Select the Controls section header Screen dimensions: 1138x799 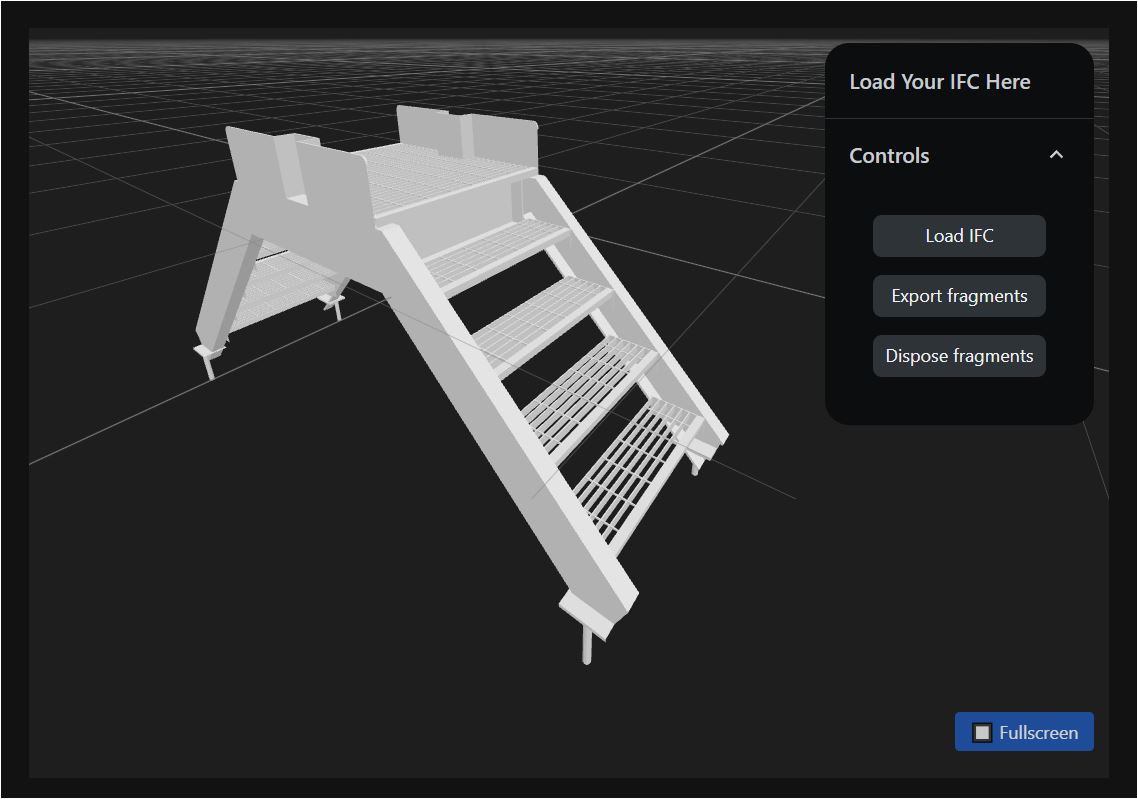click(x=959, y=155)
